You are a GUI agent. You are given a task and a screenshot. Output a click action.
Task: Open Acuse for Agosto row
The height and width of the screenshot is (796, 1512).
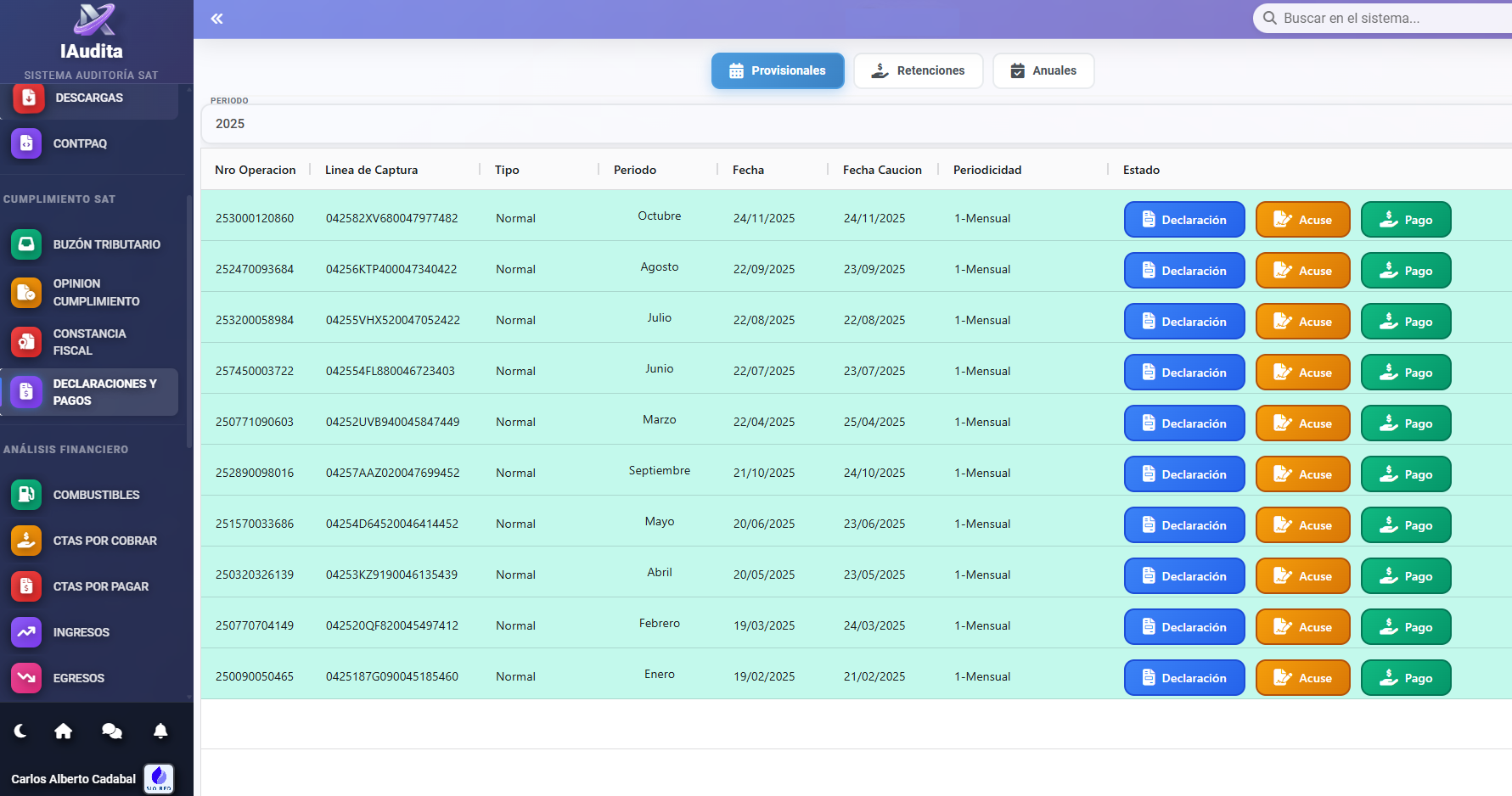point(1302,271)
